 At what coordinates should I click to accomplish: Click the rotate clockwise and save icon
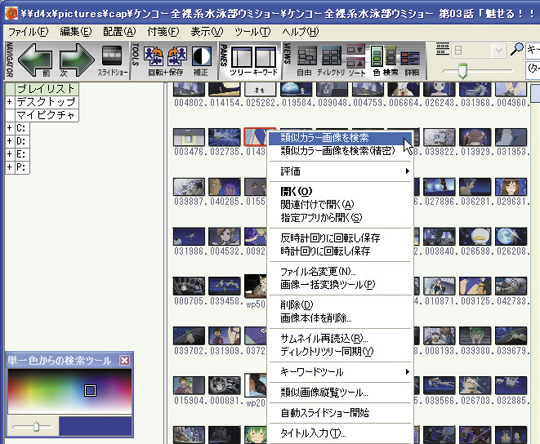(177, 56)
